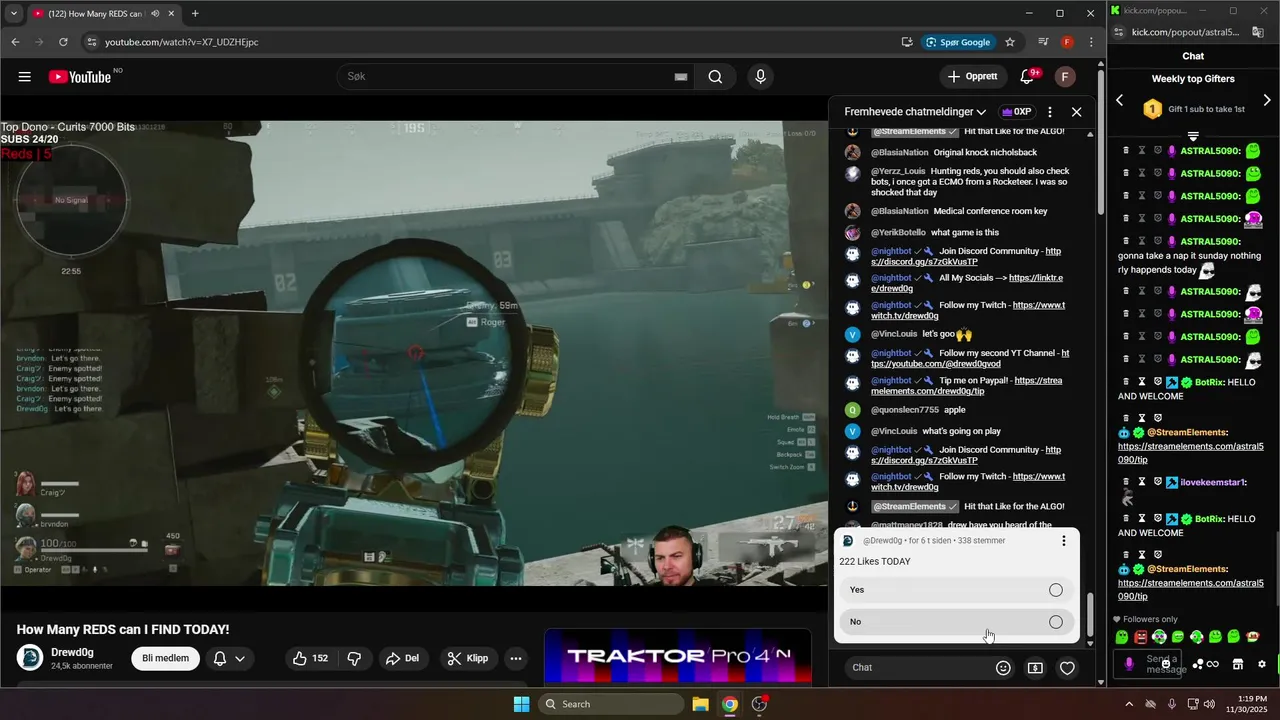Like the video with 152 likes
The image size is (1280, 720).
pyautogui.click(x=310, y=658)
